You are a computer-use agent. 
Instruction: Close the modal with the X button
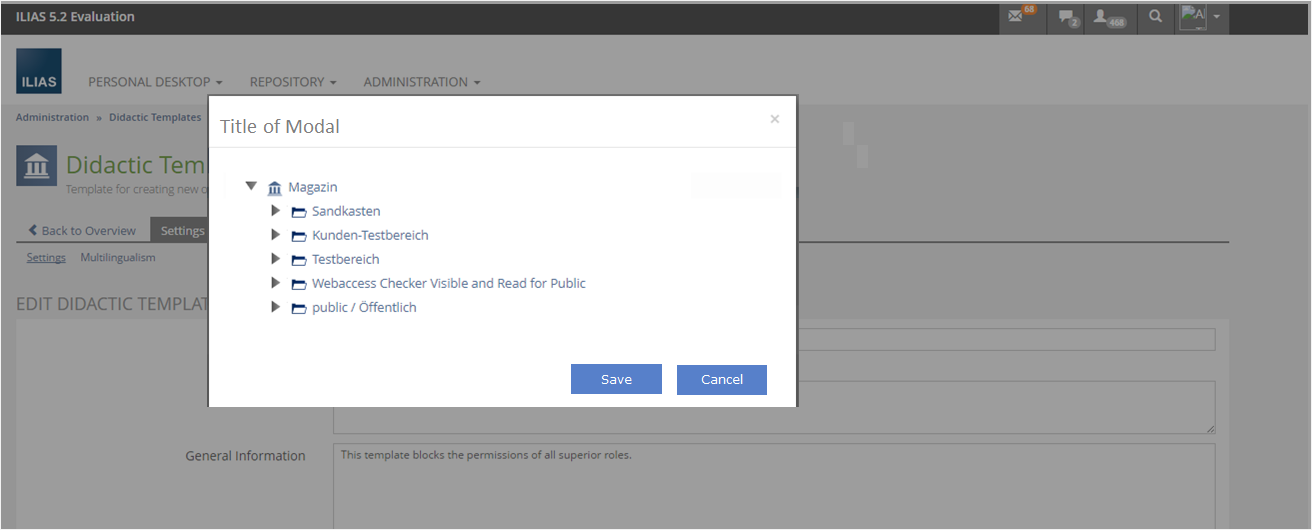[774, 119]
